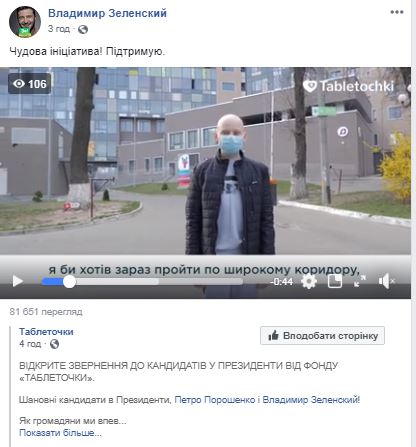Like the page with Вподобати сторінку
The height and width of the screenshot is (447, 416).
[x=322, y=336]
